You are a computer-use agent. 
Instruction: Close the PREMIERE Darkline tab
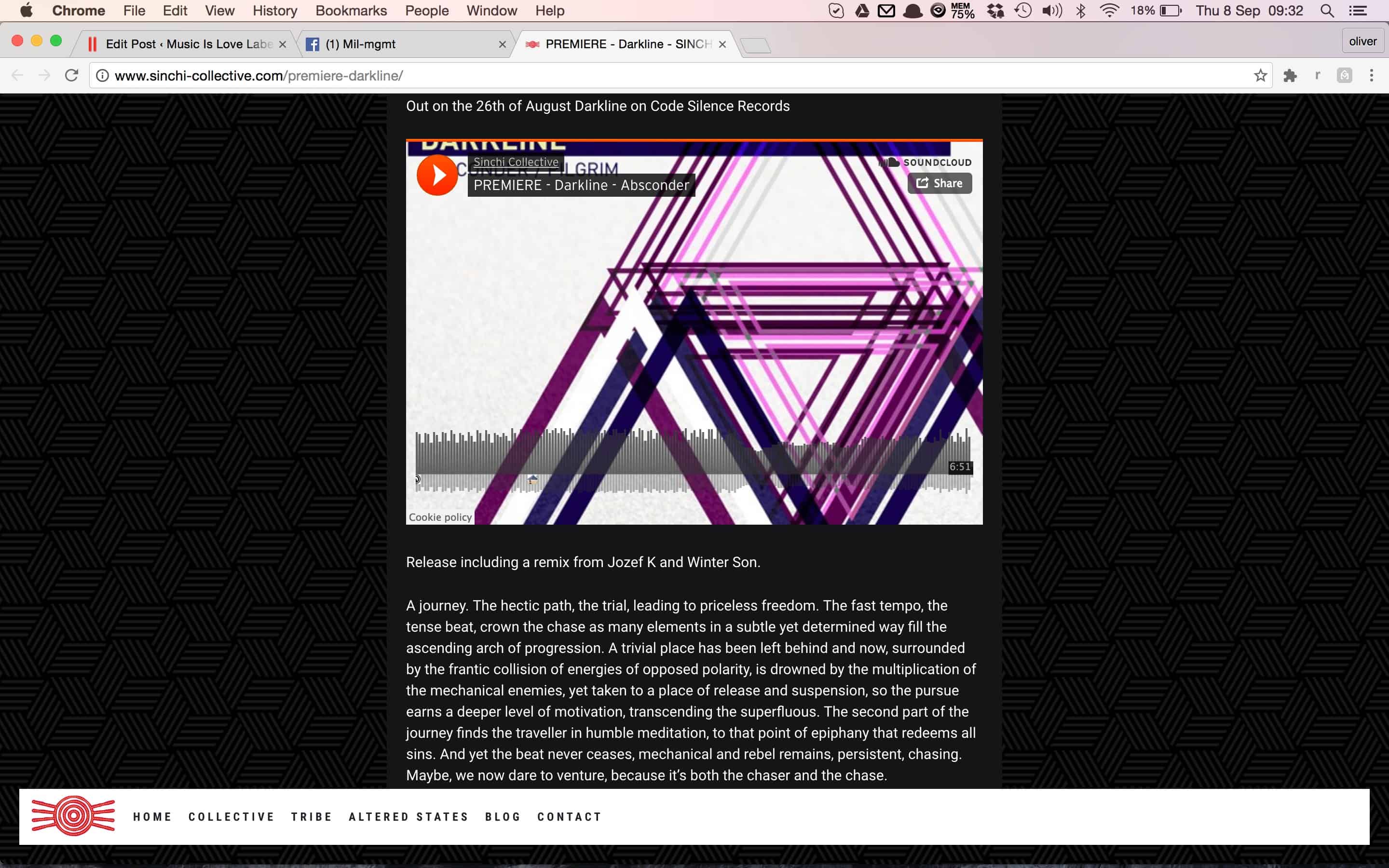coord(722,44)
